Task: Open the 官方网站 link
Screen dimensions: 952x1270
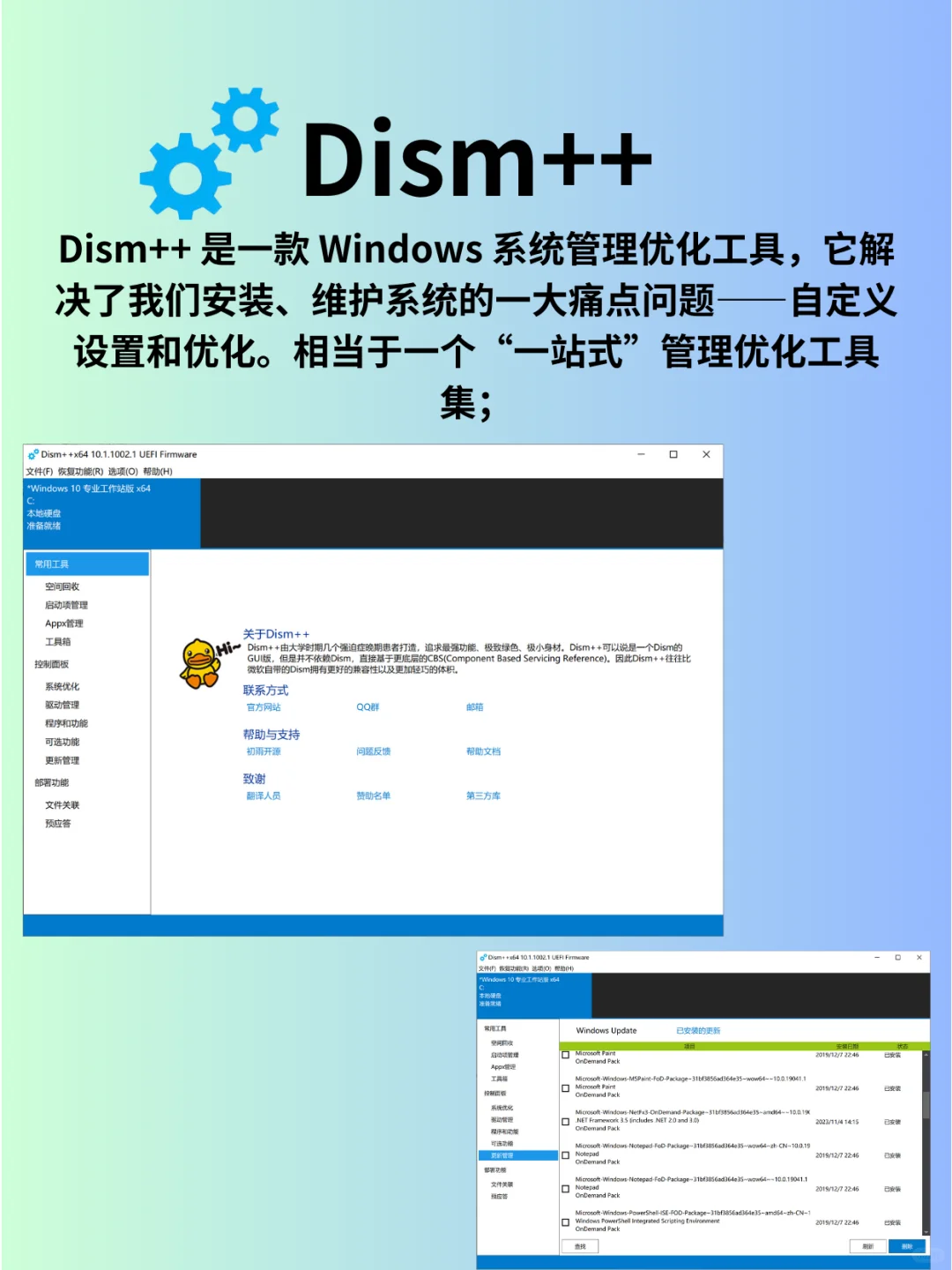Action: pos(264,707)
